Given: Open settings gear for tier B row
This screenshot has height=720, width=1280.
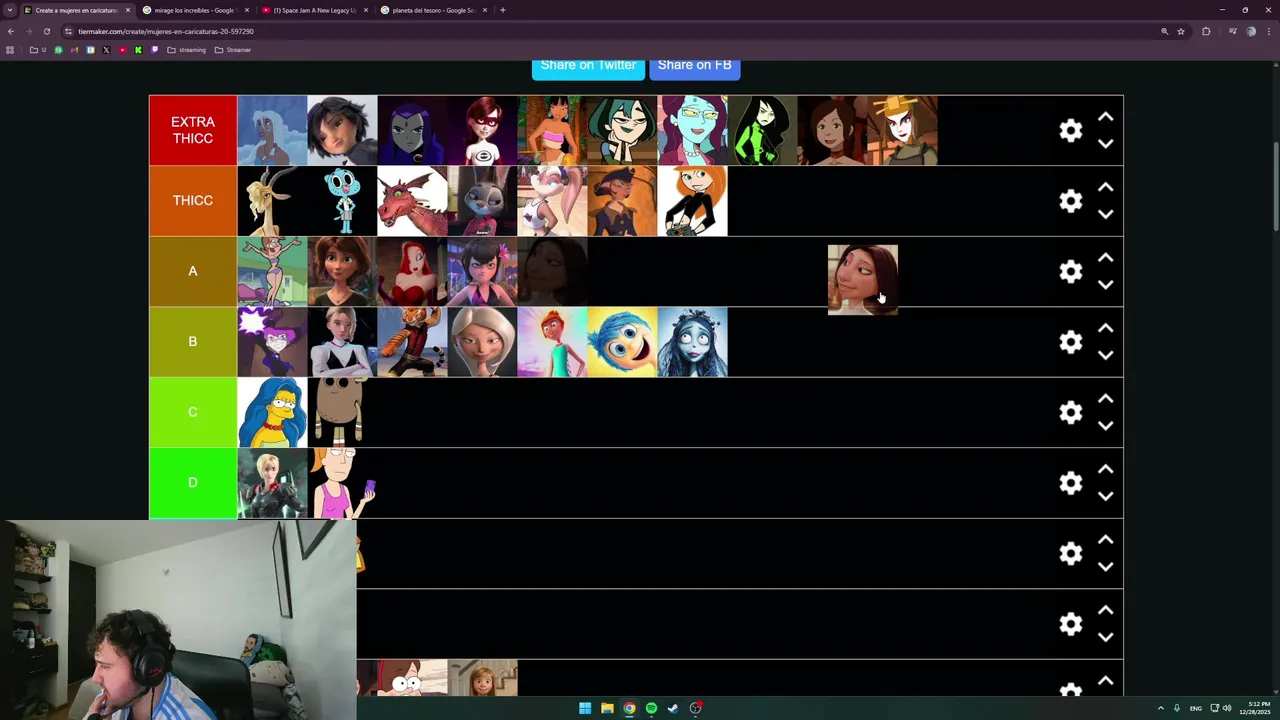Looking at the screenshot, I should click(x=1071, y=342).
